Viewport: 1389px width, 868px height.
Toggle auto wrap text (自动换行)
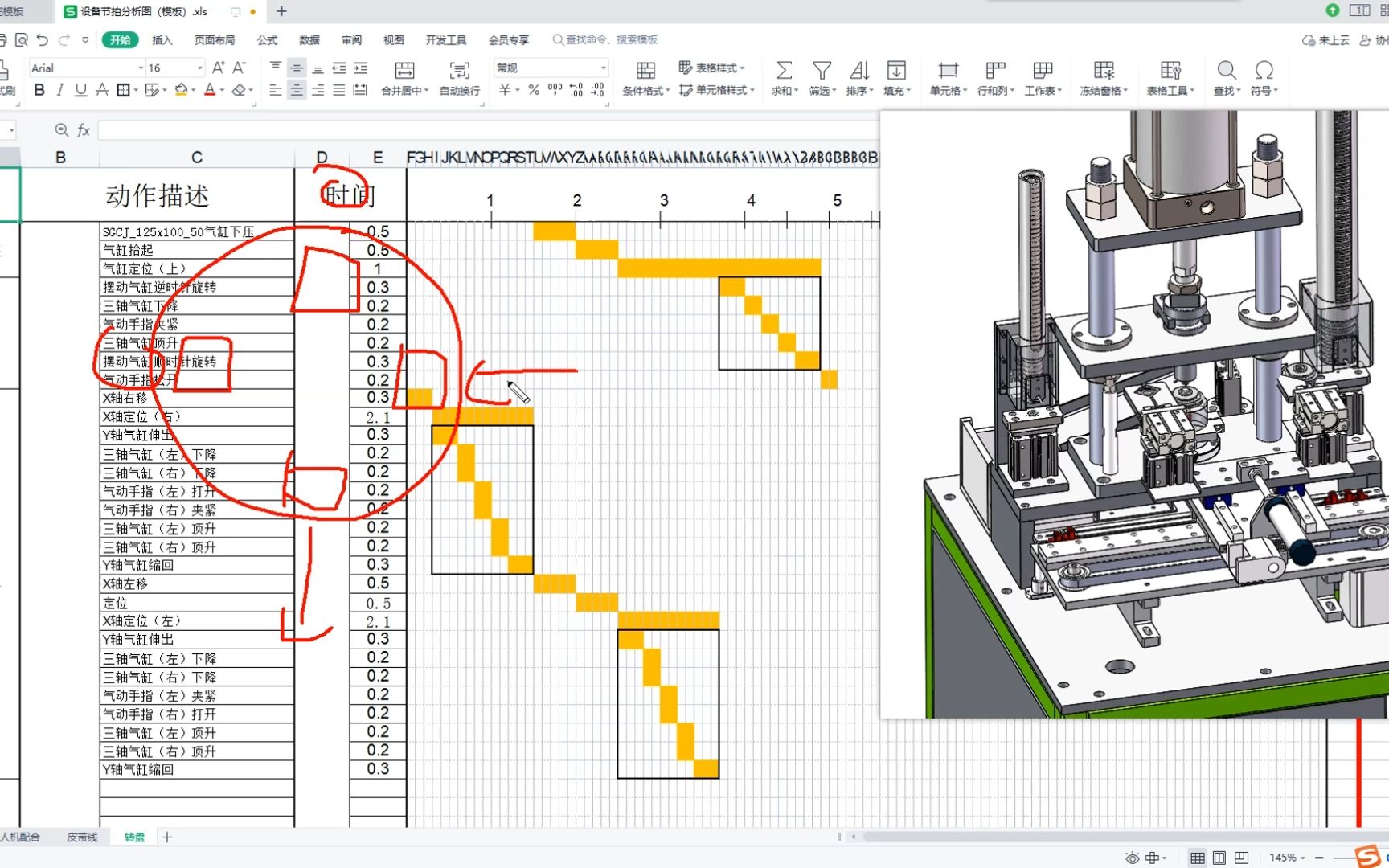[460, 80]
